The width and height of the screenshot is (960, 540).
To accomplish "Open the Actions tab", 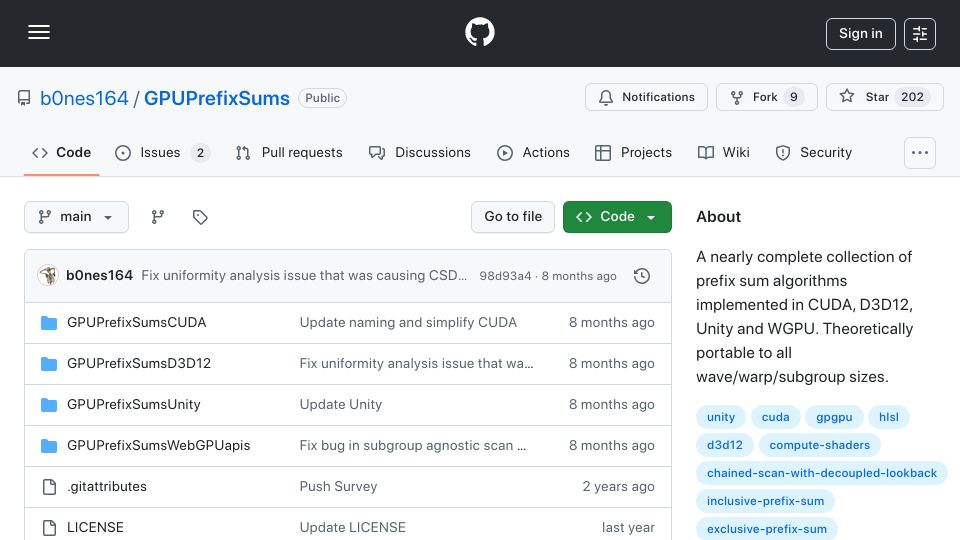I will tap(533, 152).
